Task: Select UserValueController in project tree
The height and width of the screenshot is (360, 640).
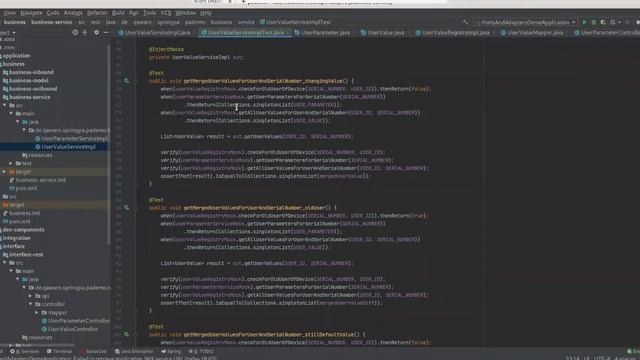Action: tap(70, 329)
